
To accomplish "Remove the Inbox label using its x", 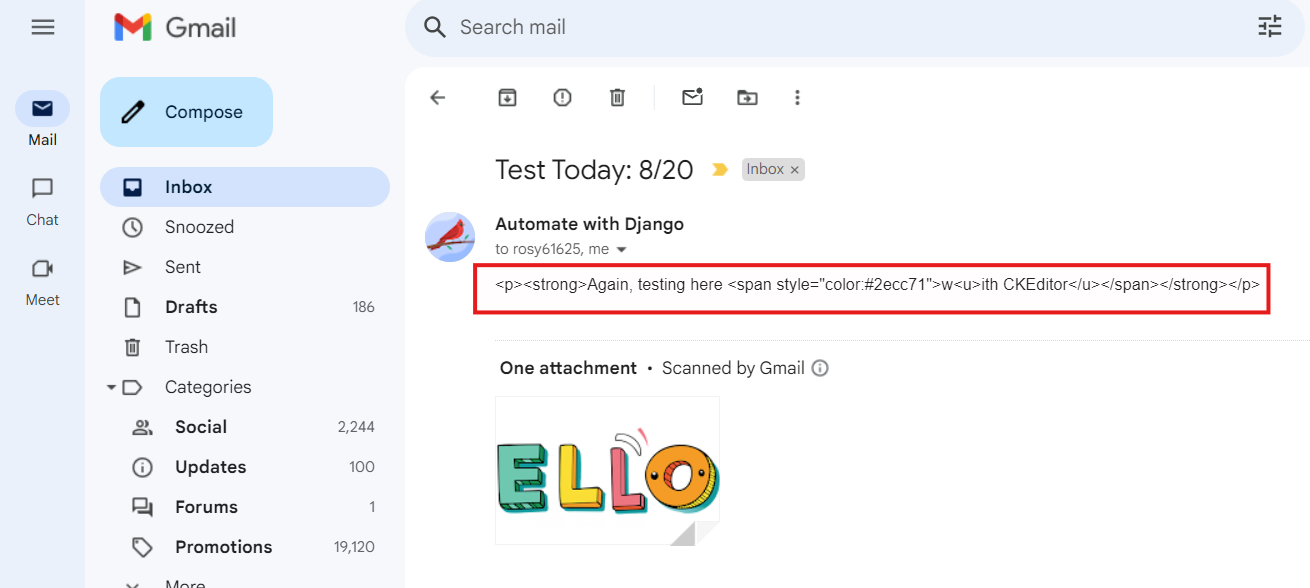I will (x=795, y=170).
